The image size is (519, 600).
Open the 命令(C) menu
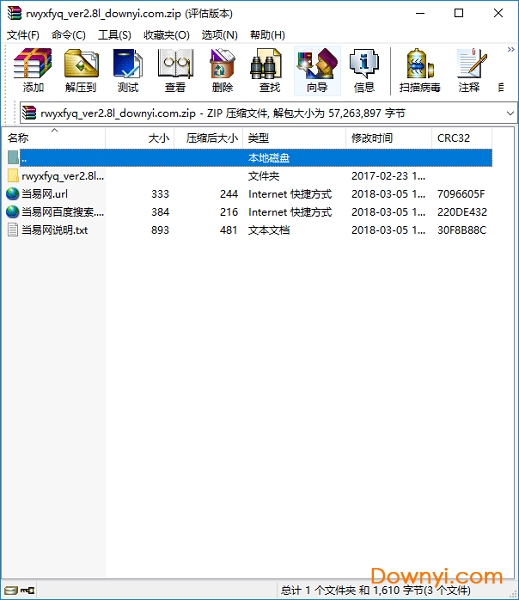coord(69,35)
